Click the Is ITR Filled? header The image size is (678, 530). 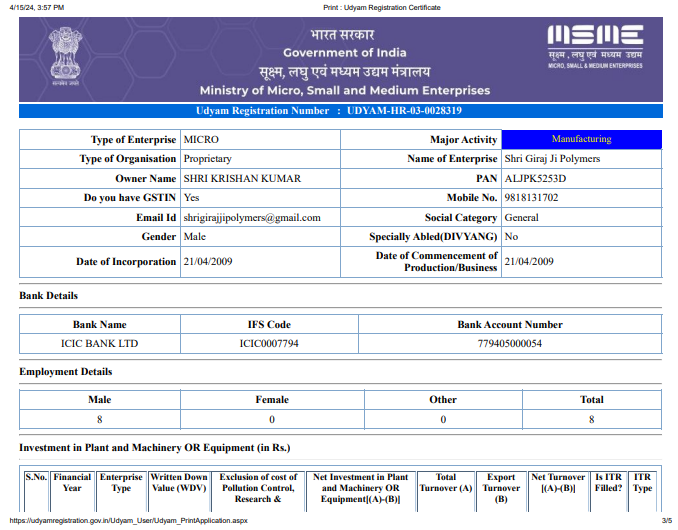(608, 482)
